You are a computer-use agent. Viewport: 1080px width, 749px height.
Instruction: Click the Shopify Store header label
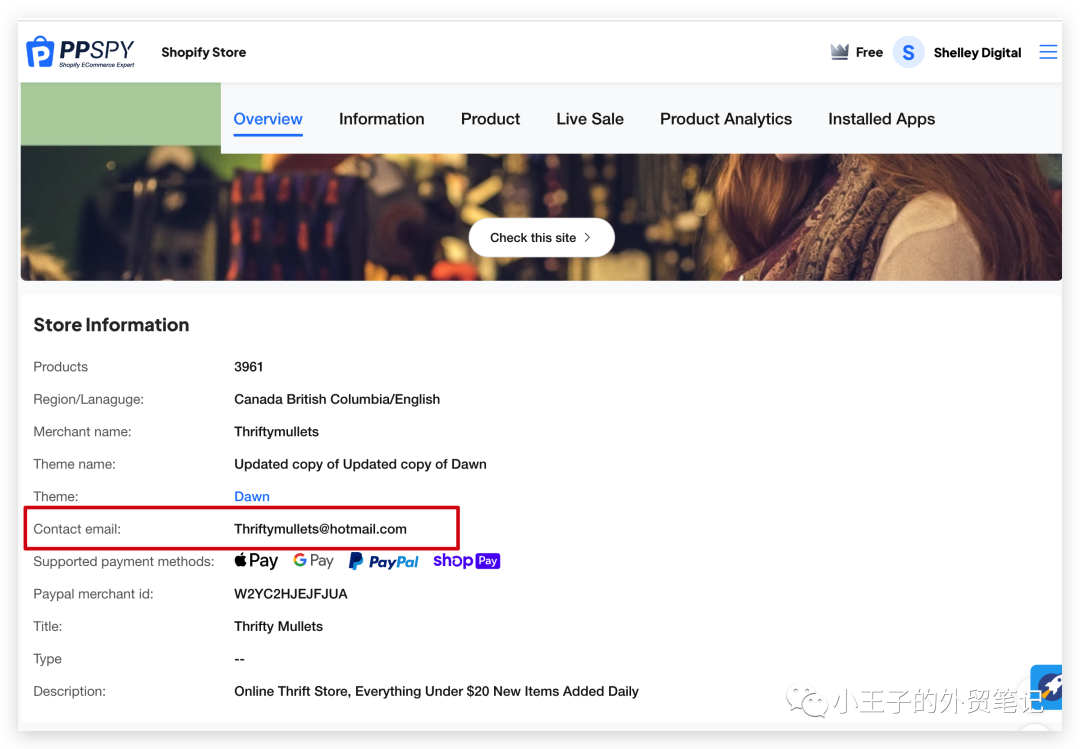coord(203,52)
